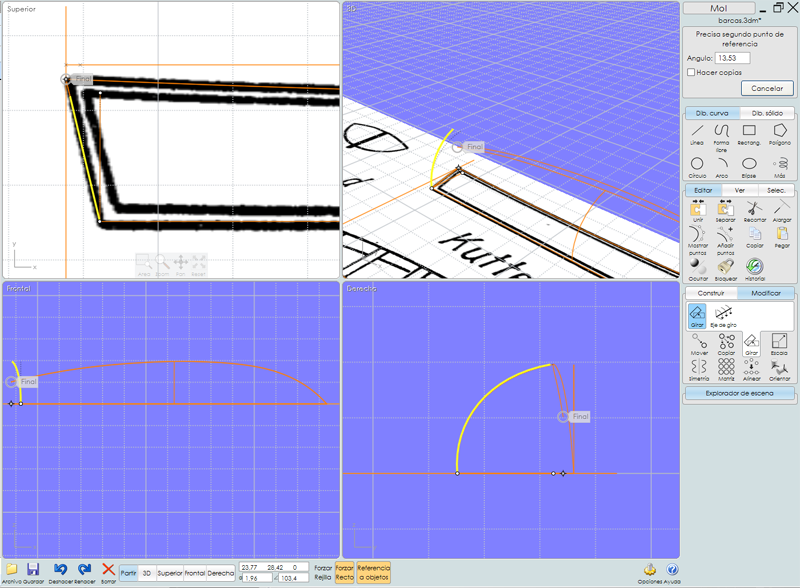Switch to the Superior view button
The image size is (800, 588).
[170, 573]
